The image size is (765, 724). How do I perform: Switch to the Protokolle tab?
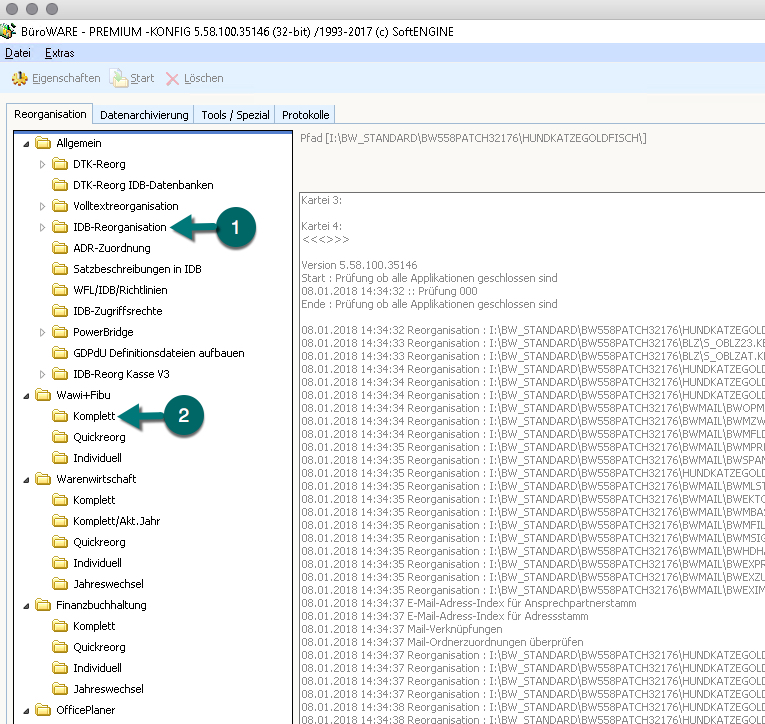(305, 115)
